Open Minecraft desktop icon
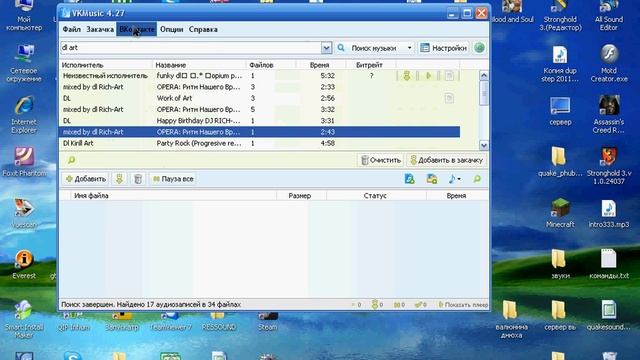Viewport: 640px width, 360px height. pyautogui.click(x=560, y=213)
